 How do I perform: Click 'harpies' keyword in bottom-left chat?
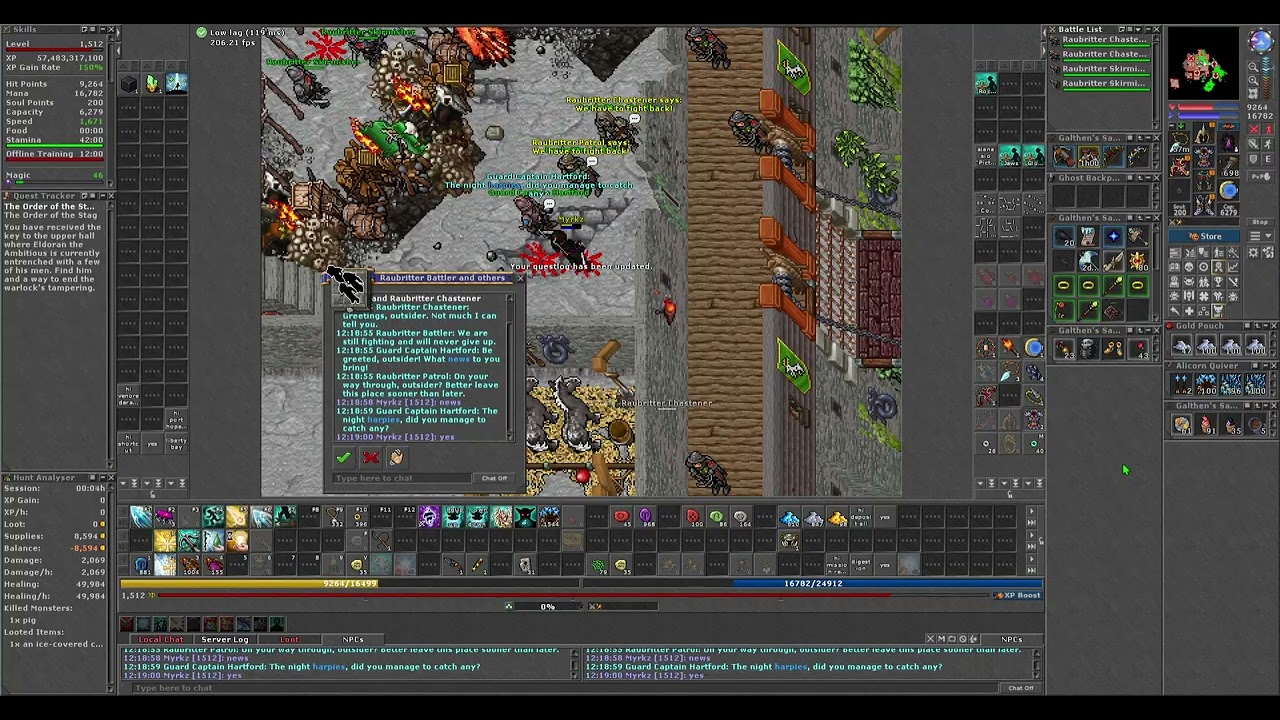pos(329,667)
